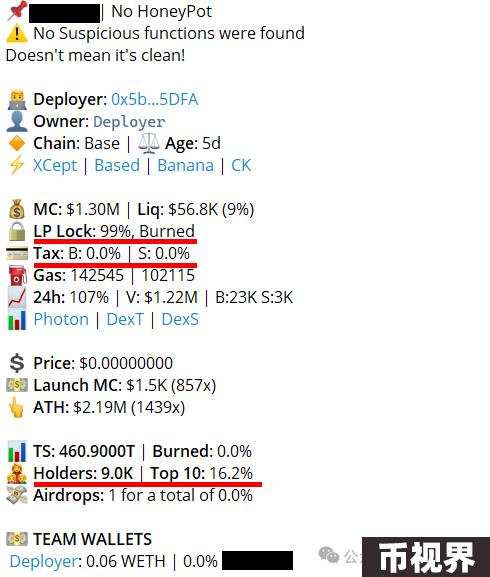Viewport: 490px width, 577px height.
Task: Open the Photon chart link
Action: point(61,319)
